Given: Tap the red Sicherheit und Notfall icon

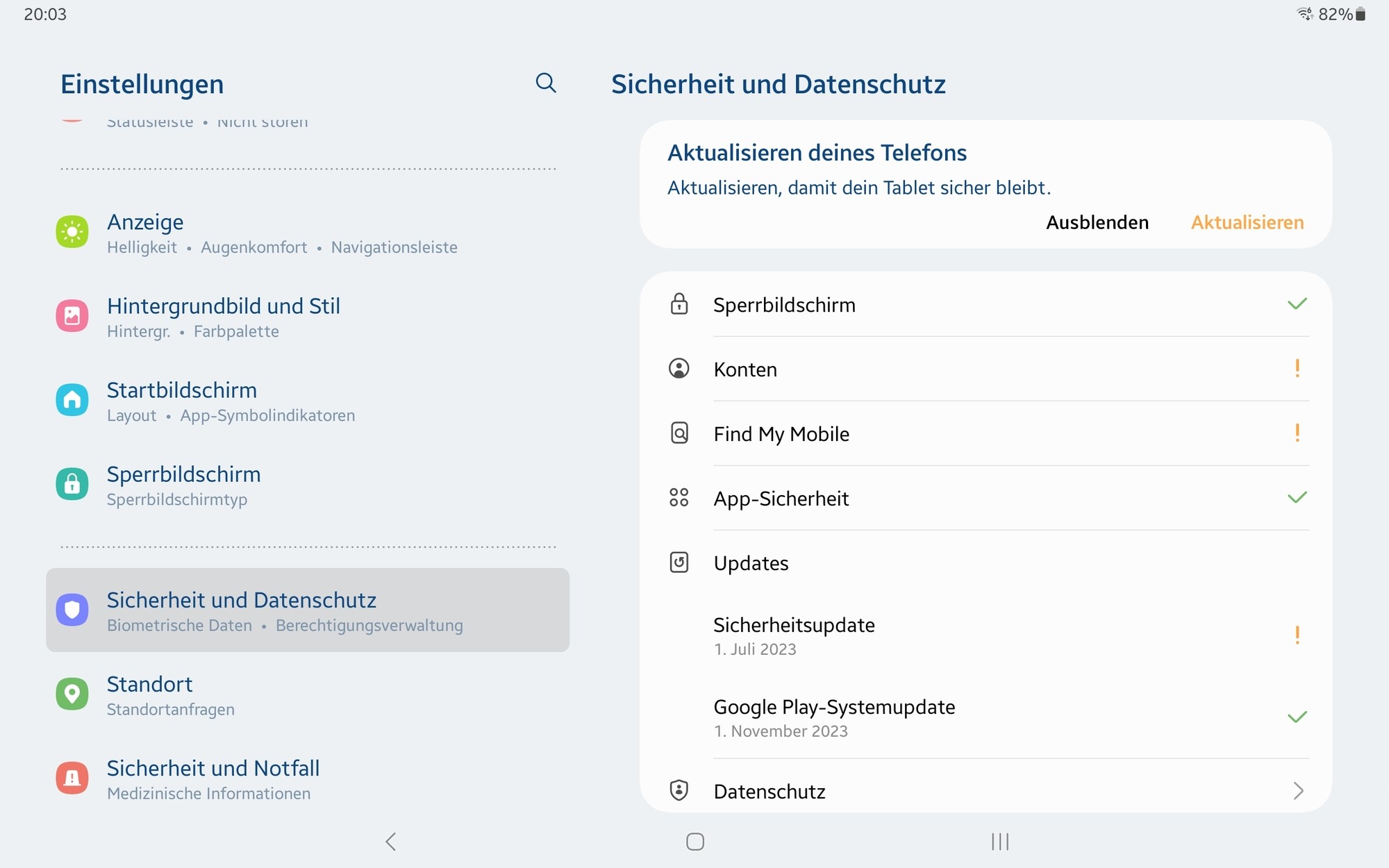Looking at the screenshot, I should coord(72,778).
